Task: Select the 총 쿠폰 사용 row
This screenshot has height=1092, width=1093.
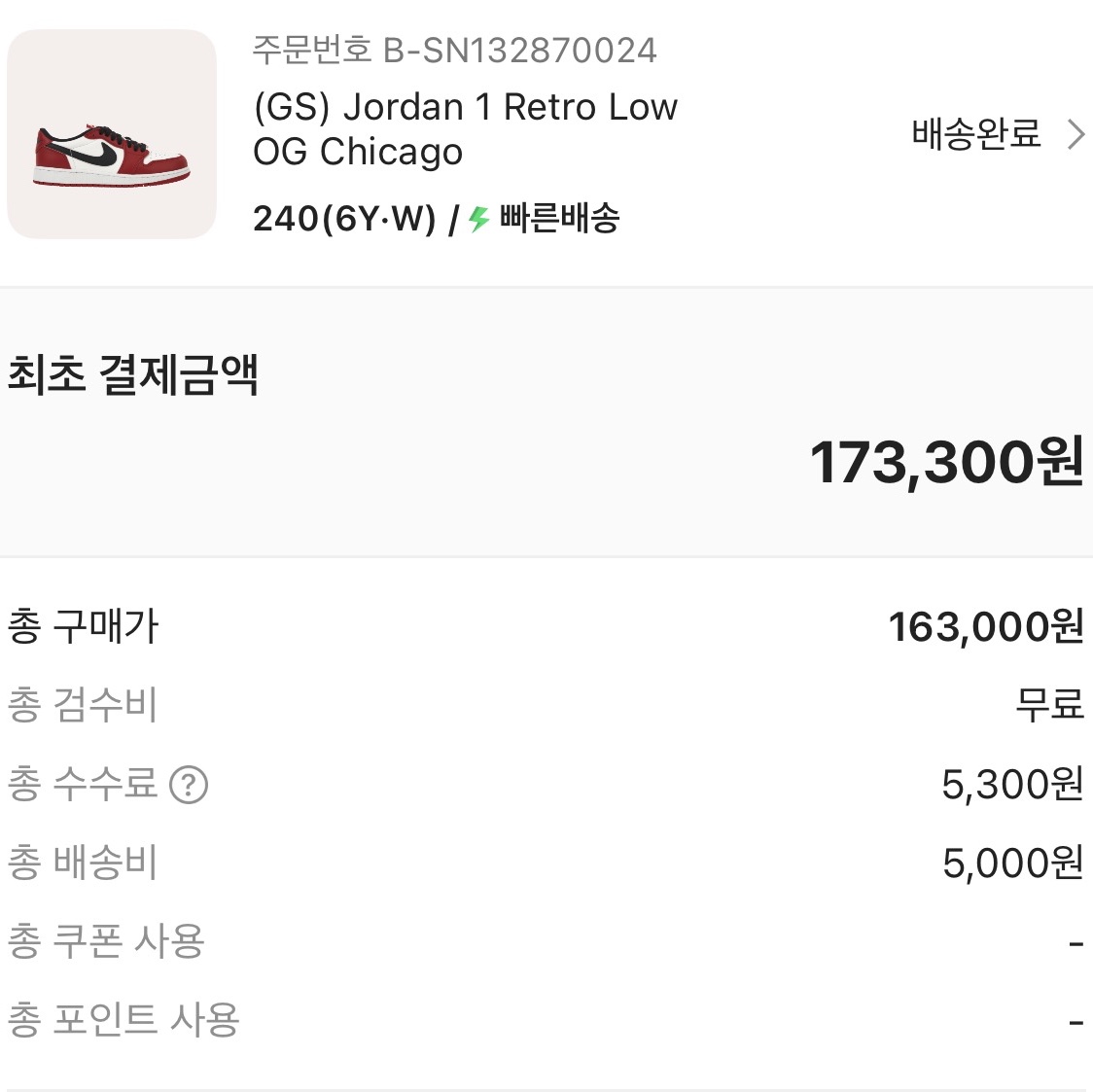Action: click(x=107, y=939)
